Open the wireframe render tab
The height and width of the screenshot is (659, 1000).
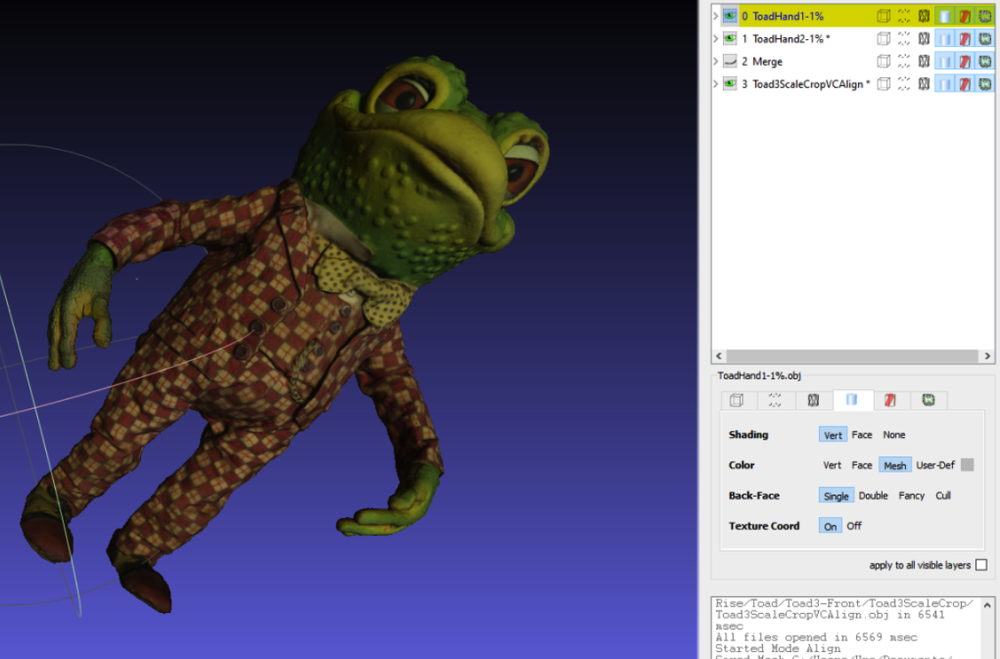(x=813, y=400)
